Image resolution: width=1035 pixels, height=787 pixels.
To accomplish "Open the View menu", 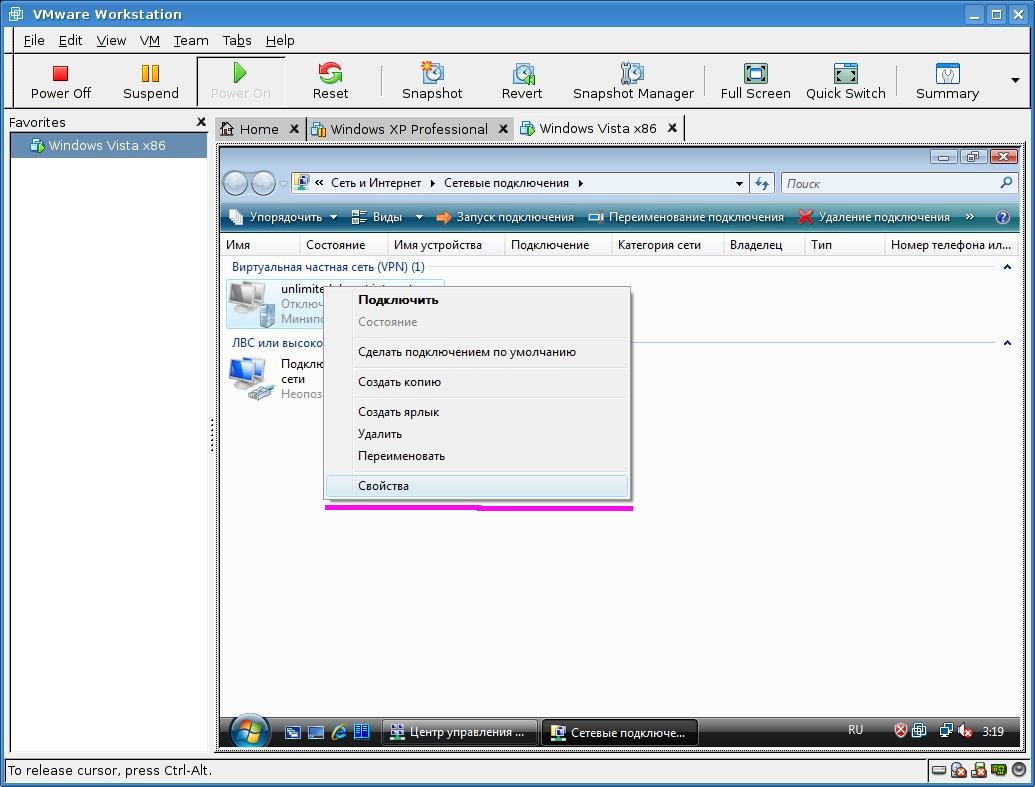I will [x=111, y=40].
